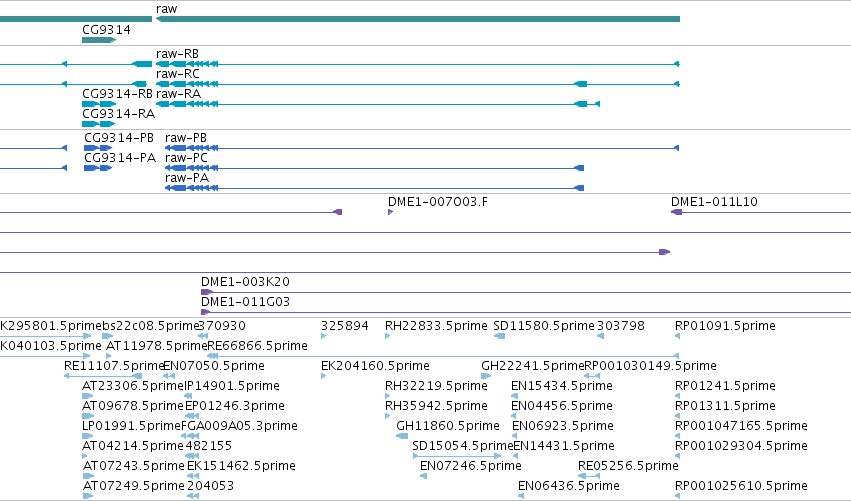Select the DME1-011L10 clone label
The height and width of the screenshot is (501, 851).
pyautogui.click(x=714, y=202)
